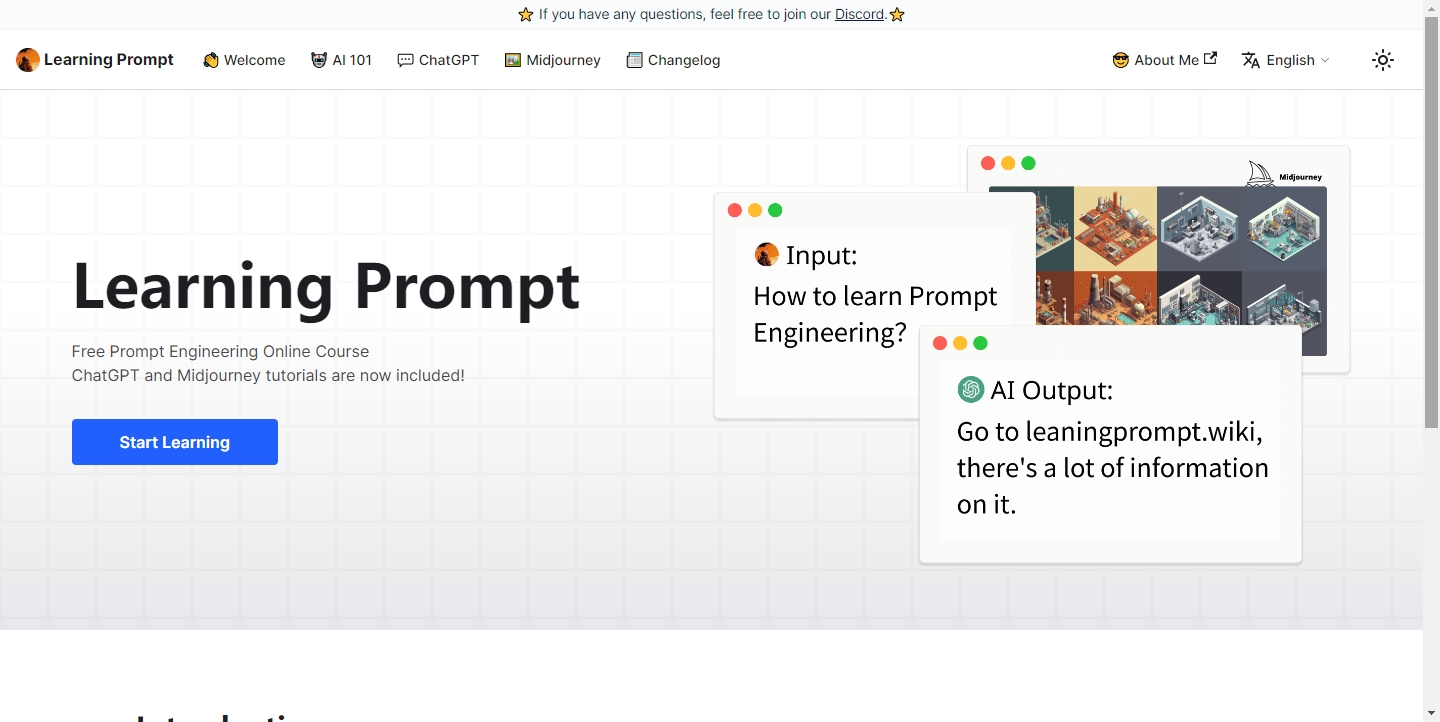Open the Changelog nav item
The width and height of the screenshot is (1440, 722).
(673, 60)
